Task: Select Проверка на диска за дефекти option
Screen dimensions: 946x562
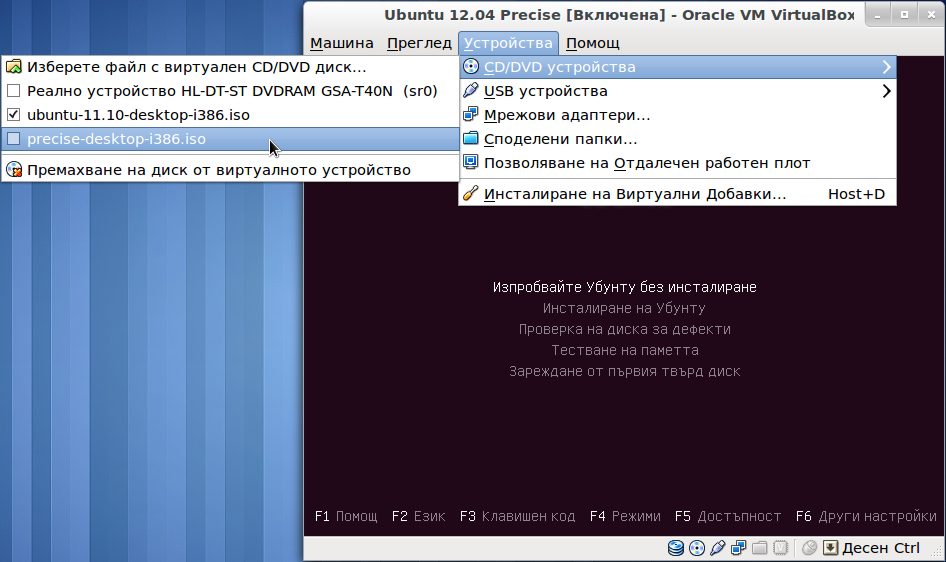Action: click(624, 329)
